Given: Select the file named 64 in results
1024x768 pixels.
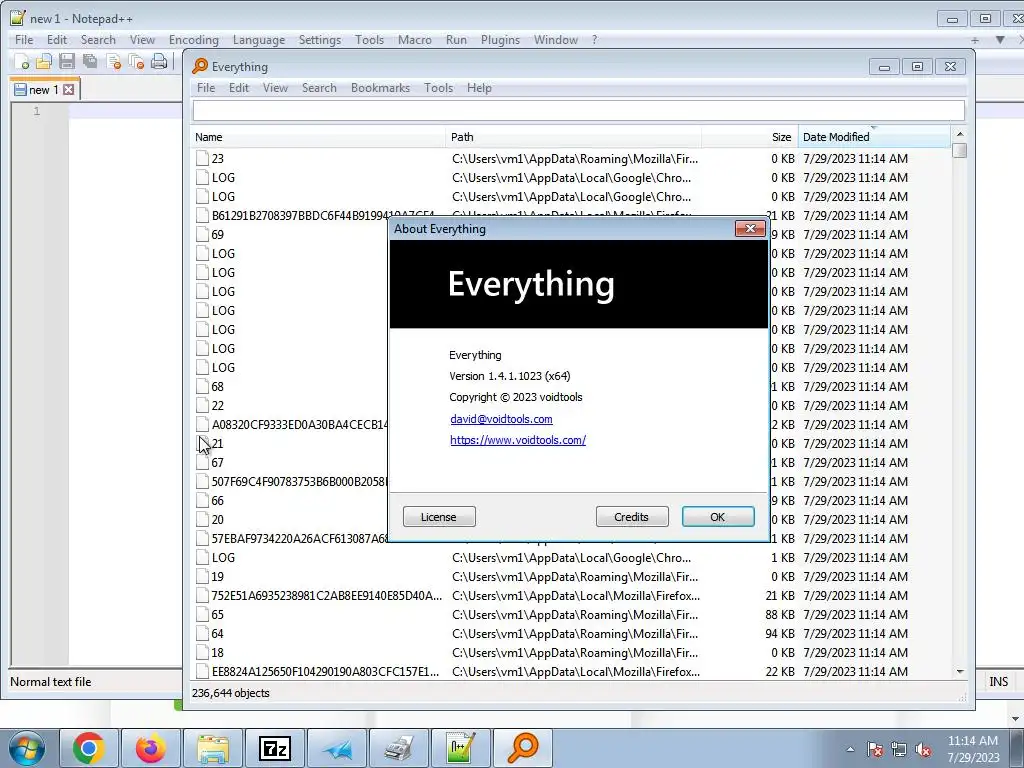Looking at the screenshot, I should (217, 633).
